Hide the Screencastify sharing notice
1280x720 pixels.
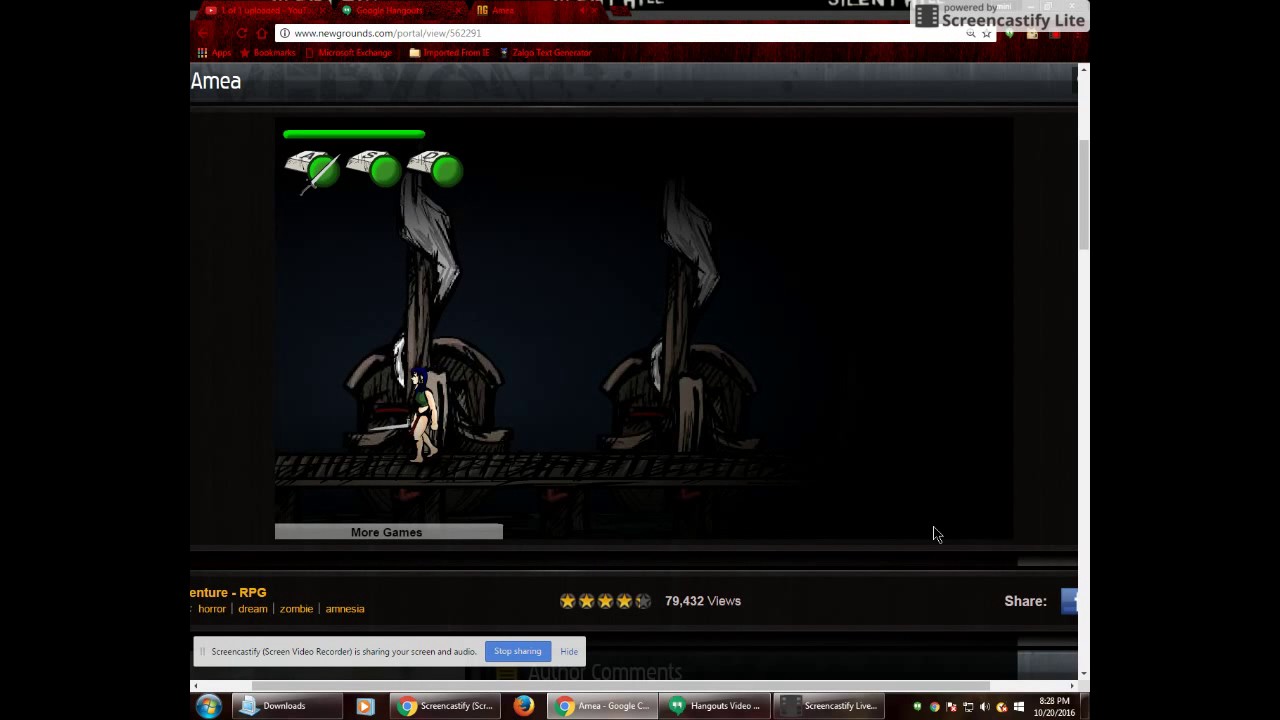(569, 651)
